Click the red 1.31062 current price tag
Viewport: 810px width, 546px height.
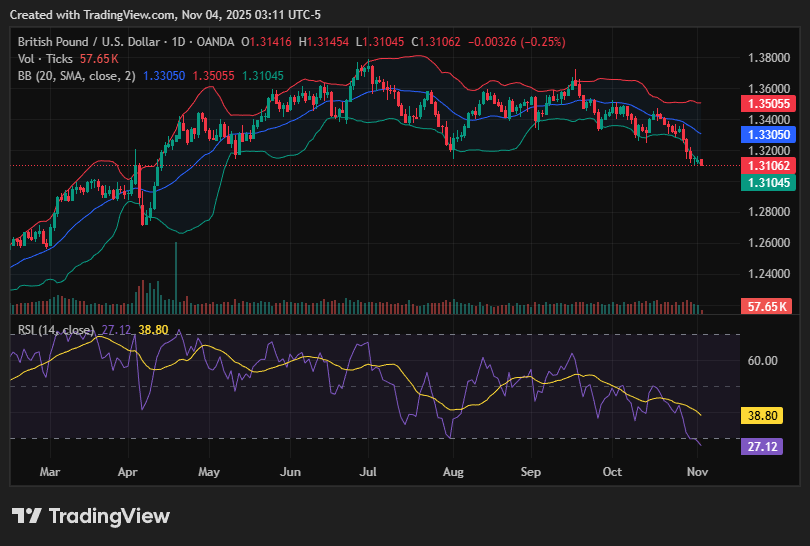pyautogui.click(x=766, y=165)
